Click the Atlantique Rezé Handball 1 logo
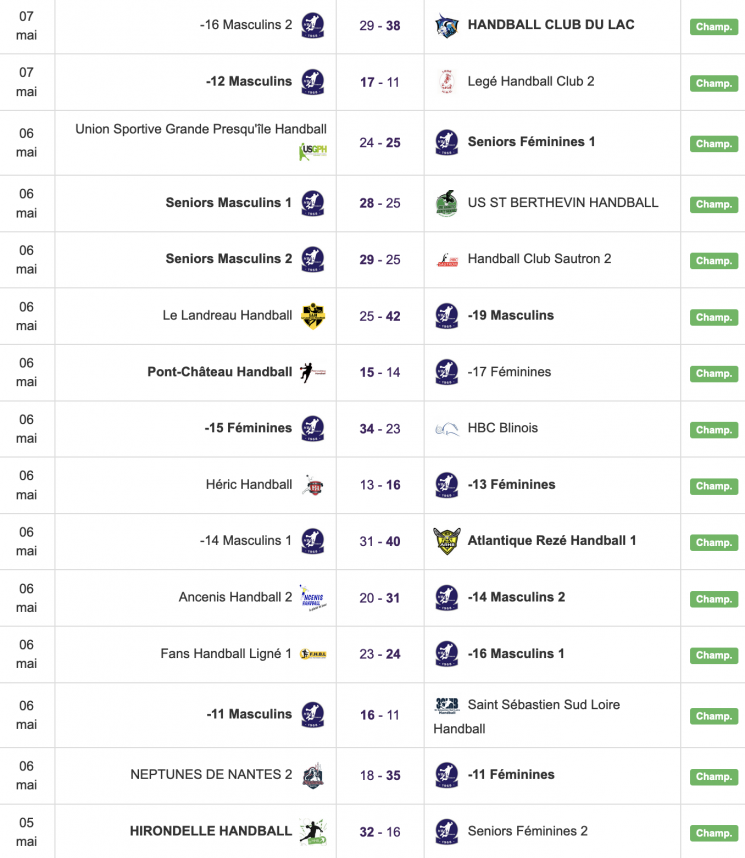The image size is (745, 858). 446,541
